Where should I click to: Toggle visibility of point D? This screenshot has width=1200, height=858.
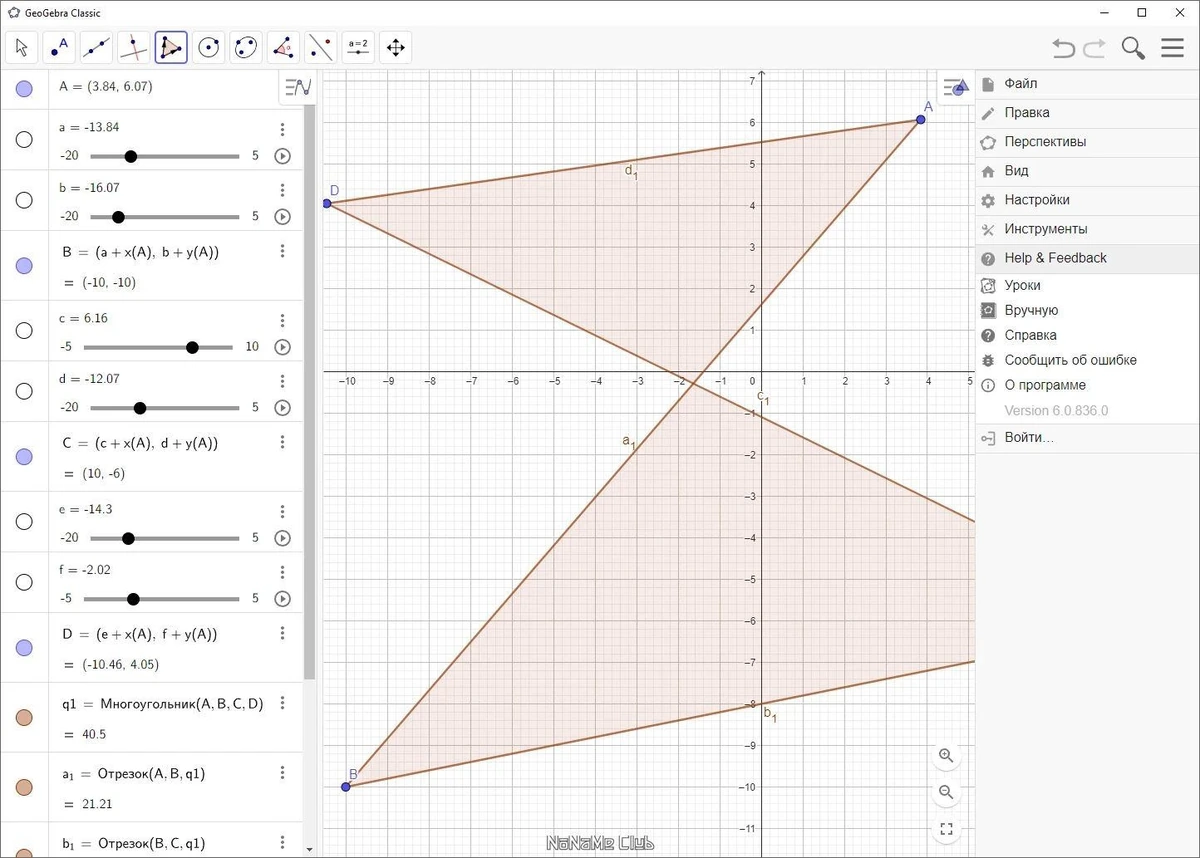24,647
